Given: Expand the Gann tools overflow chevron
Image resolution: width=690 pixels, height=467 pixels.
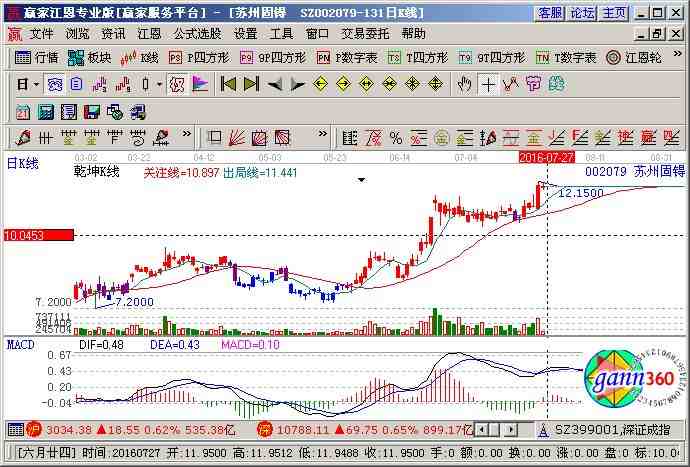Looking at the screenshot, I should click(323, 133).
